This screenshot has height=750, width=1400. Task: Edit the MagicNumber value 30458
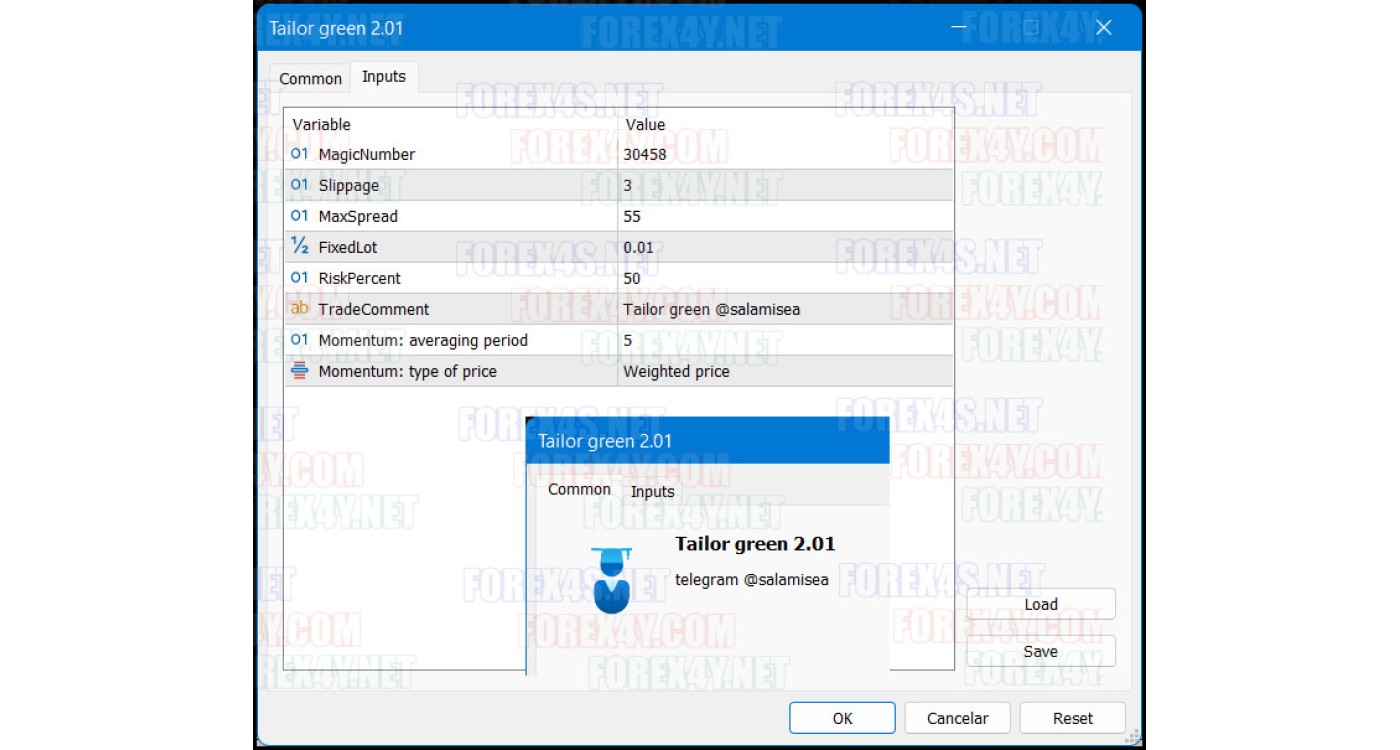point(785,154)
